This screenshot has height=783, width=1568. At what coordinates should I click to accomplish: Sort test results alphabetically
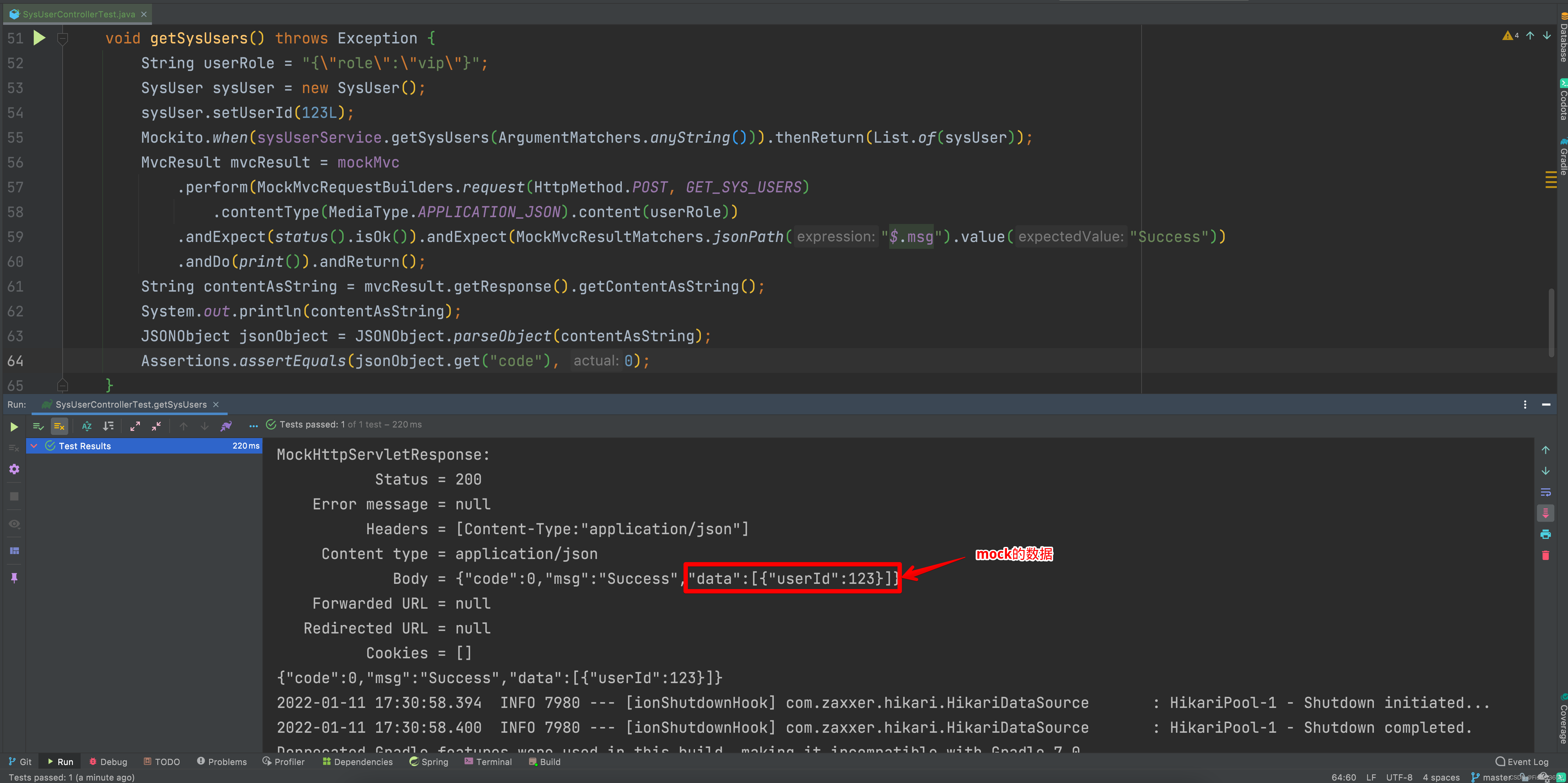click(x=87, y=426)
